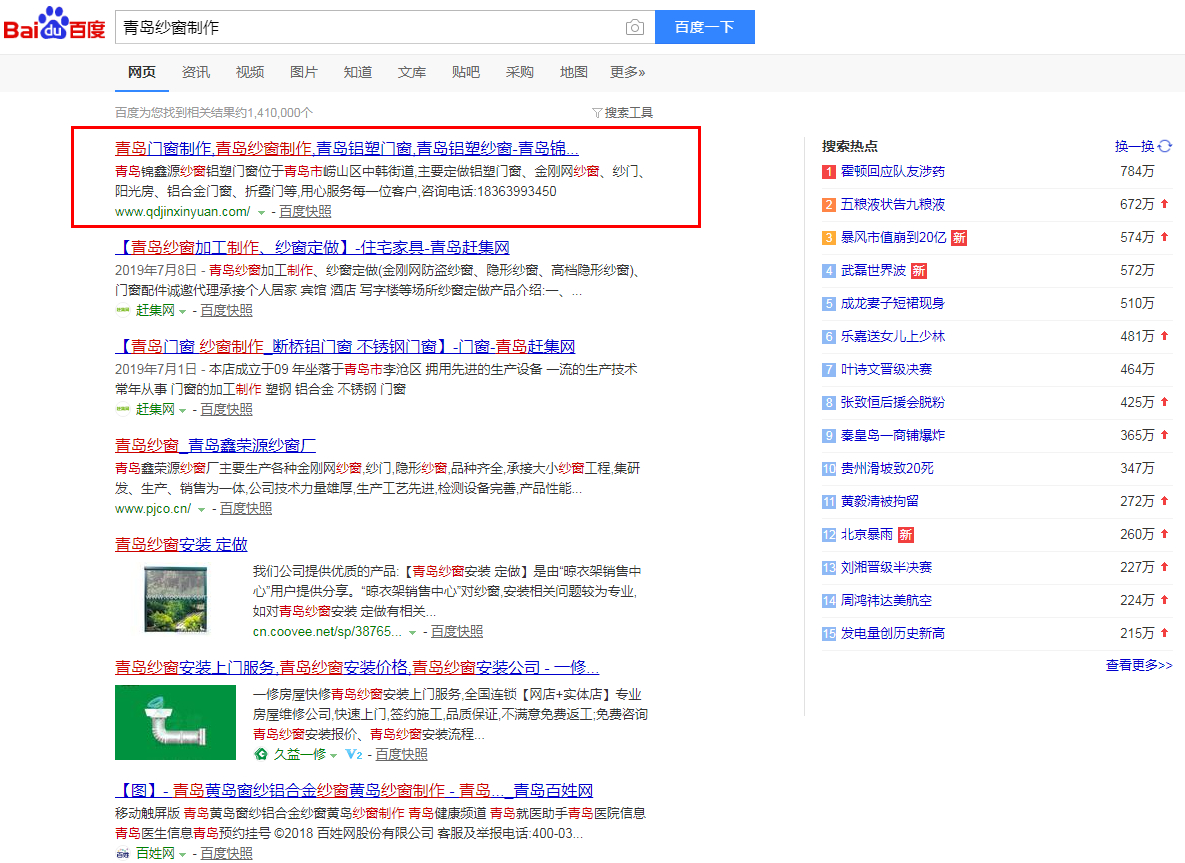The width and height of the screenshot is (1185, 863).
Task: Click the 赶集网 icon under 青岛纱窗加工制作 result
Action: point(122,310)
